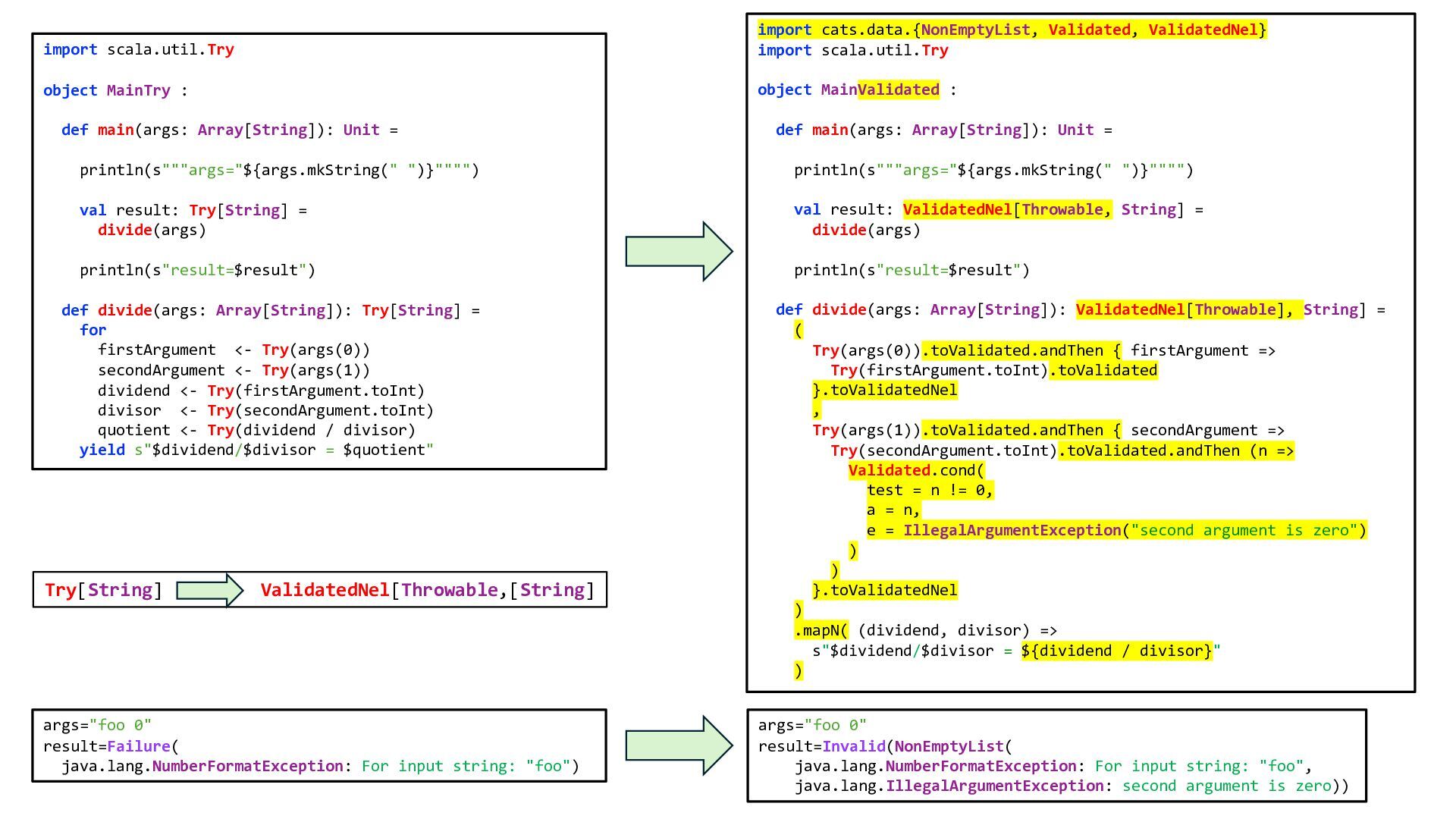Click the 'for' keyword line
This screenshot has width=1456, height=819.
[93, 330]
